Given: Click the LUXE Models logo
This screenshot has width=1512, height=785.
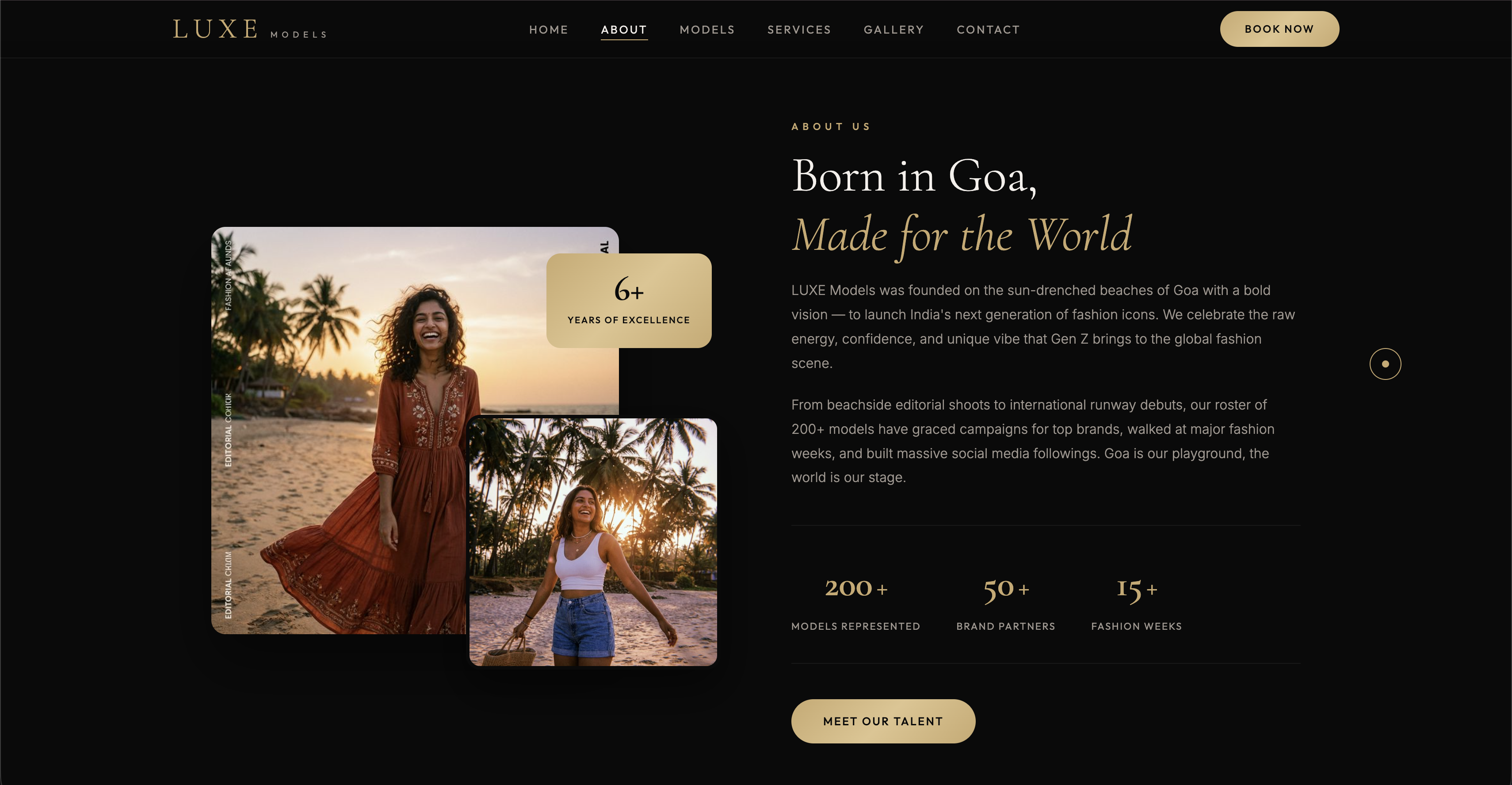Looking at the screenshot, I should click(250, 29).
